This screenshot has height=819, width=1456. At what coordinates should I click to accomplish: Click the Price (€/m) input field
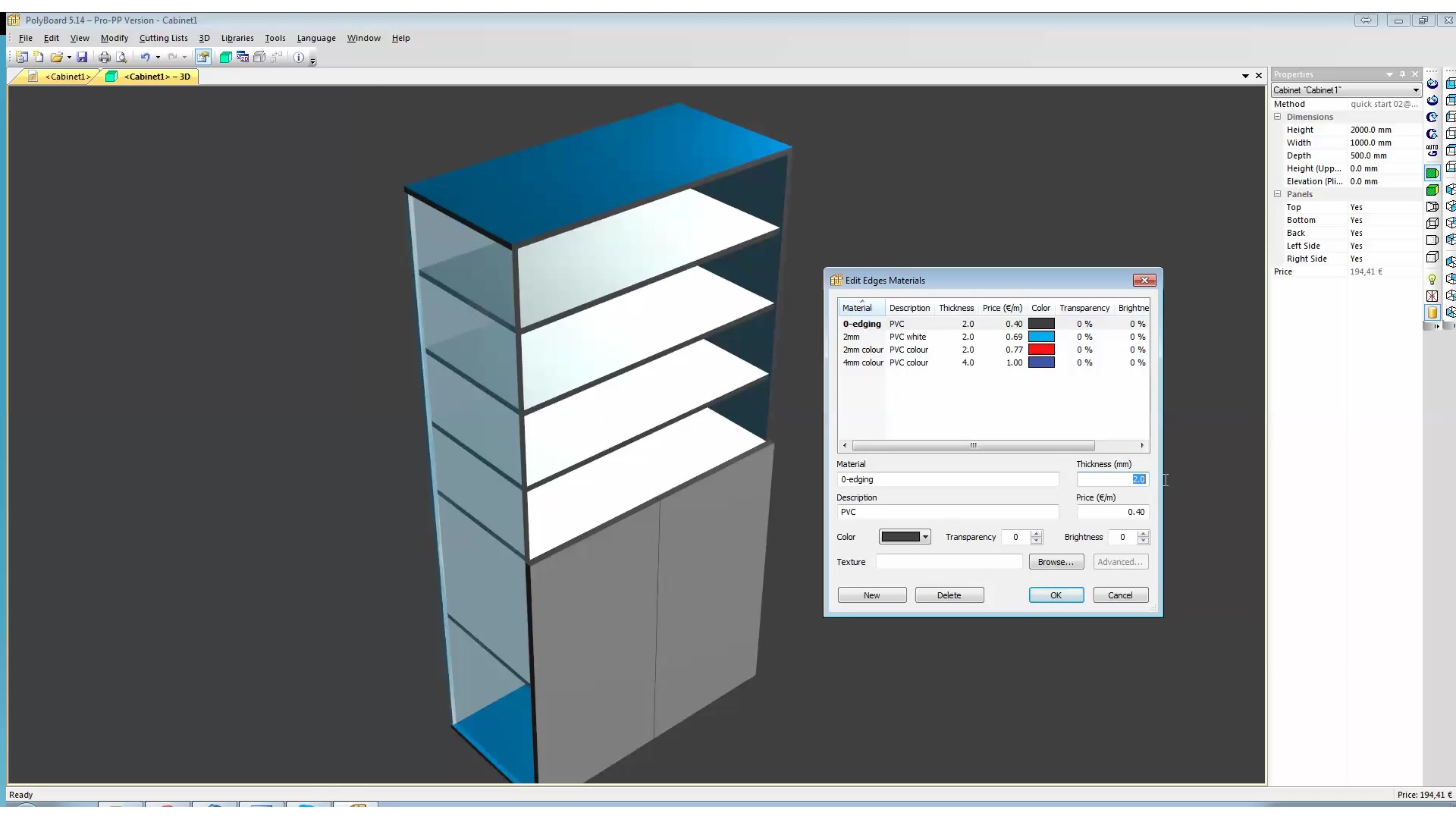coord(1112,512)
